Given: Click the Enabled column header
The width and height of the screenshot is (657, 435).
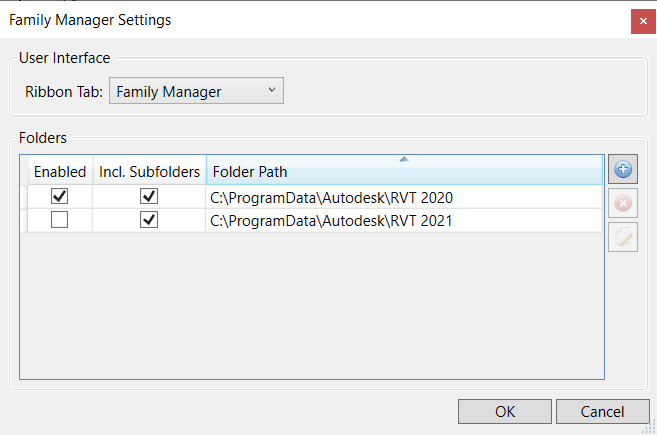Looking at the screenshot, I should [60, 172].
